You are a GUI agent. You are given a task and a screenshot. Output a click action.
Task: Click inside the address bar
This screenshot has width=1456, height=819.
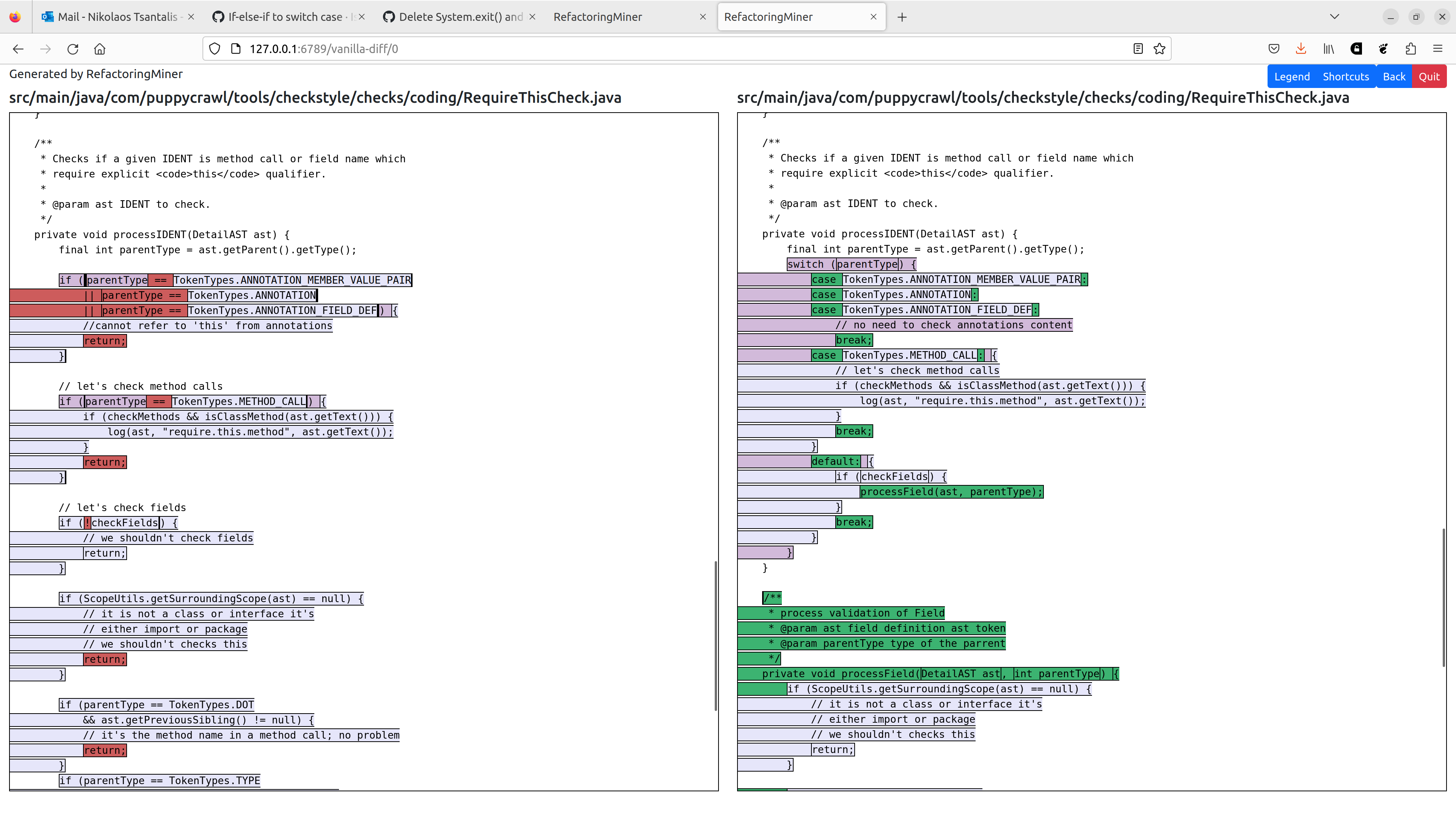tap(509, 49)
